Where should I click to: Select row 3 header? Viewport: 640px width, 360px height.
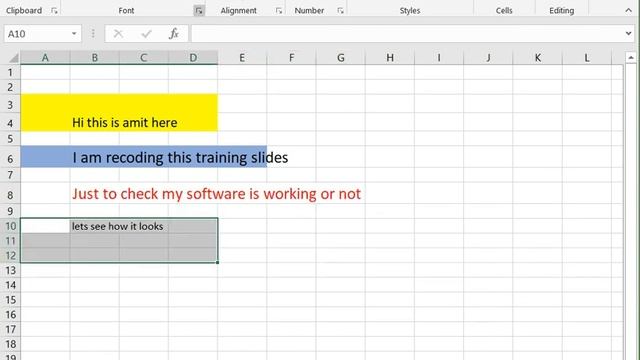tap(10, 105)
